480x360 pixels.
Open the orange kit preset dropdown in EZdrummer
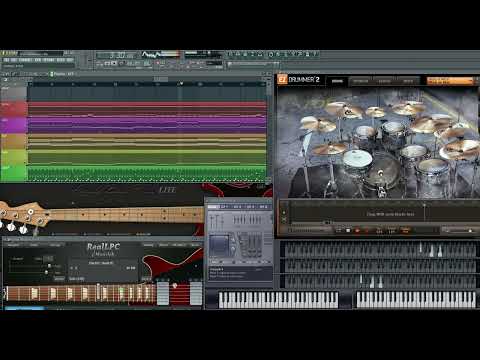point(451,81)
